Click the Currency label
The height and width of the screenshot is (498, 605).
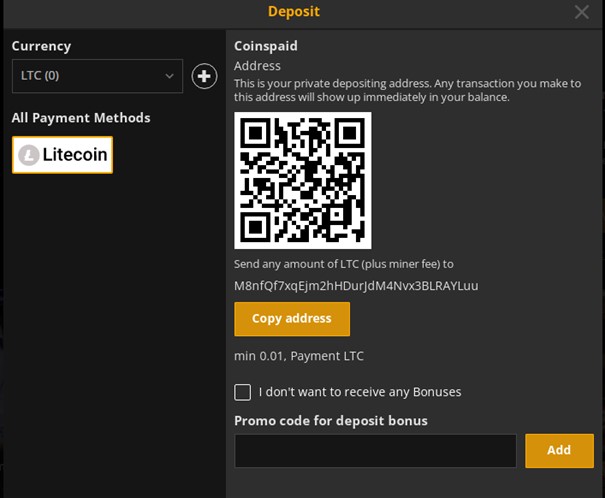[x=41, y=46]
